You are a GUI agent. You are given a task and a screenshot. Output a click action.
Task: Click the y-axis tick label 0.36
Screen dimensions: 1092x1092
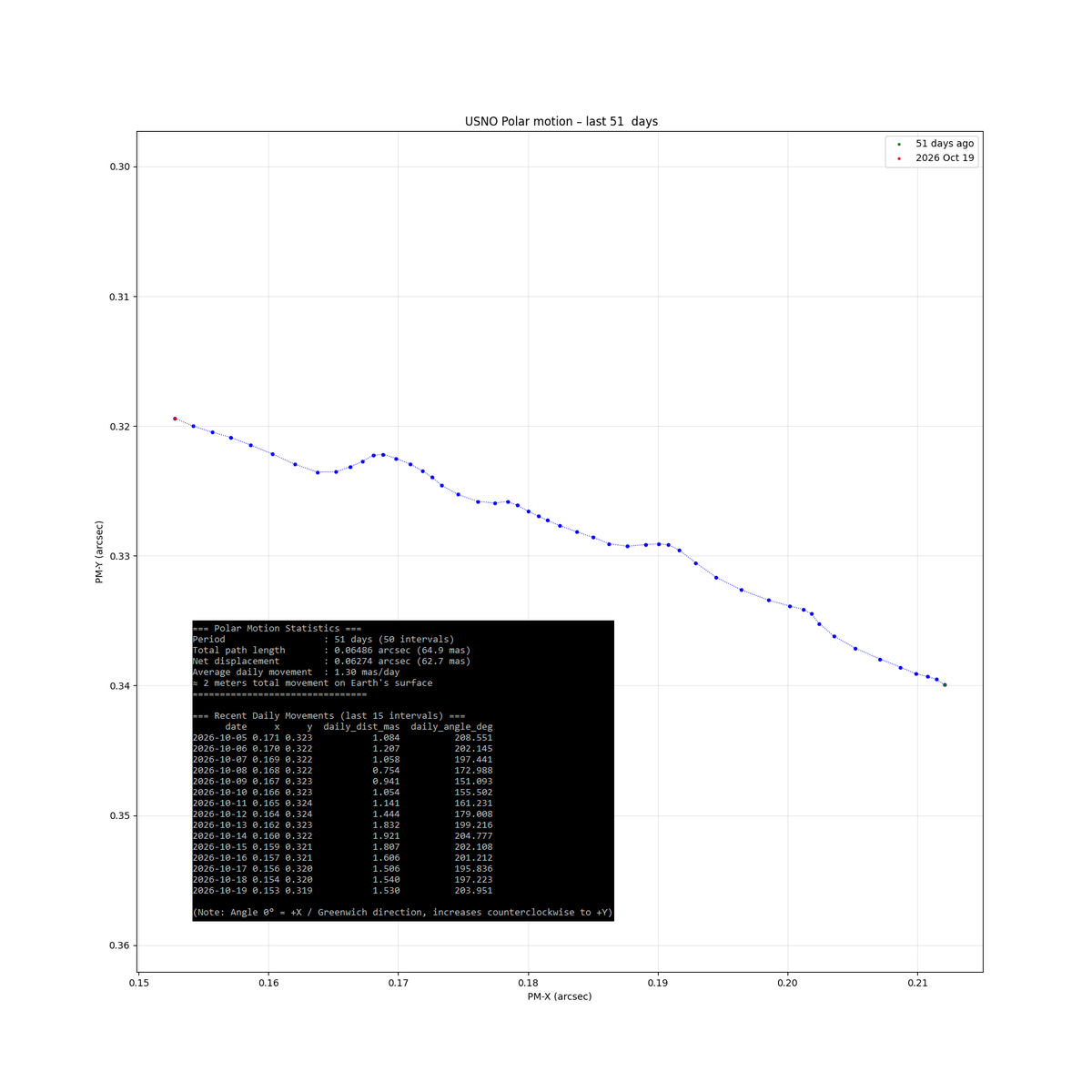(119, 945)
